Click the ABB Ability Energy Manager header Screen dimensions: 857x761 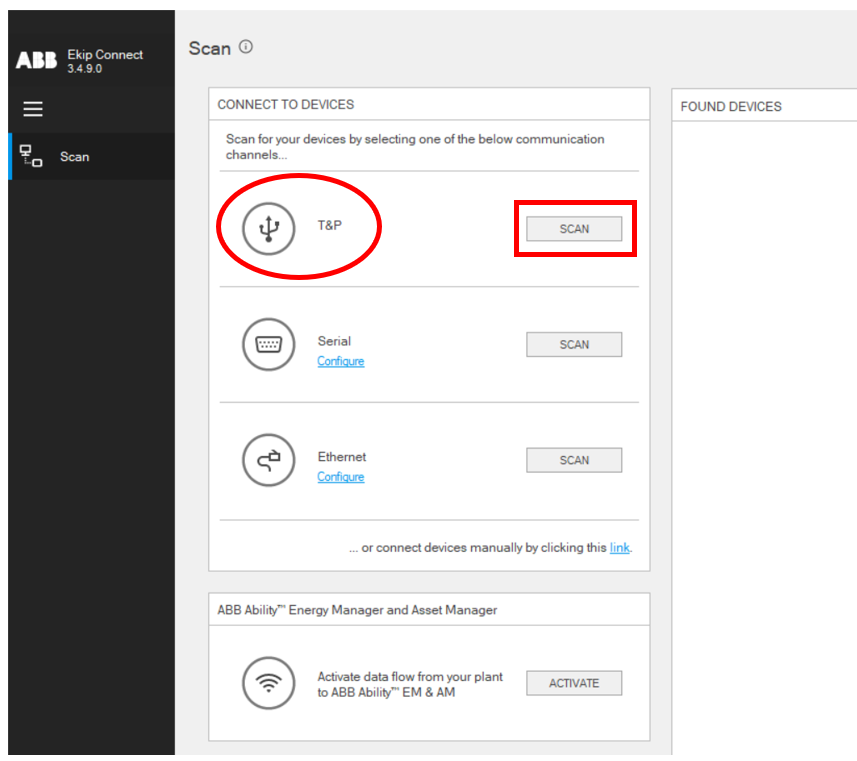[357, 609]
